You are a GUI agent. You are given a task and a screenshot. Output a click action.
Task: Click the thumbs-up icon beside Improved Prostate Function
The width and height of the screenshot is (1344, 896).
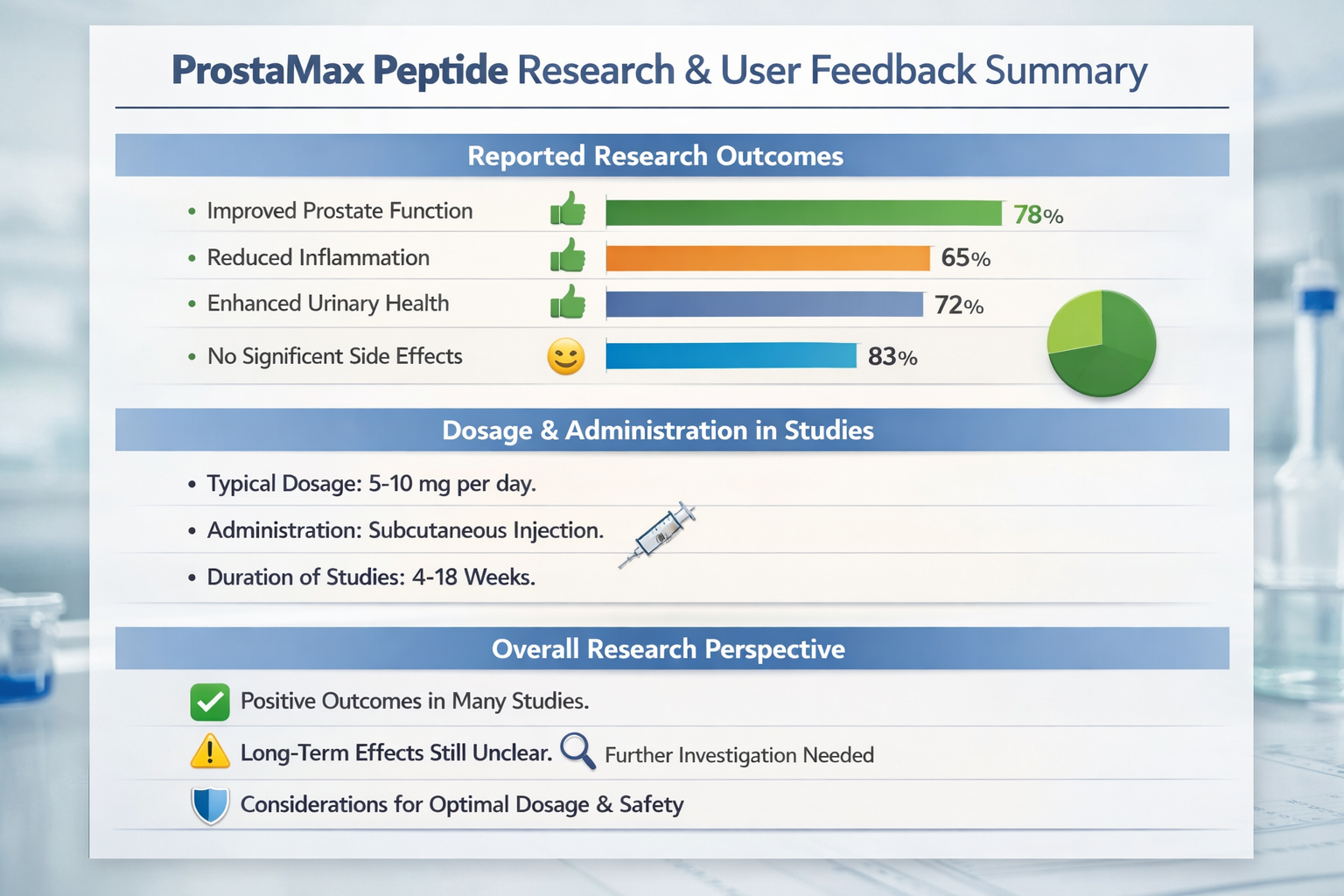click(x=567, y=209)
